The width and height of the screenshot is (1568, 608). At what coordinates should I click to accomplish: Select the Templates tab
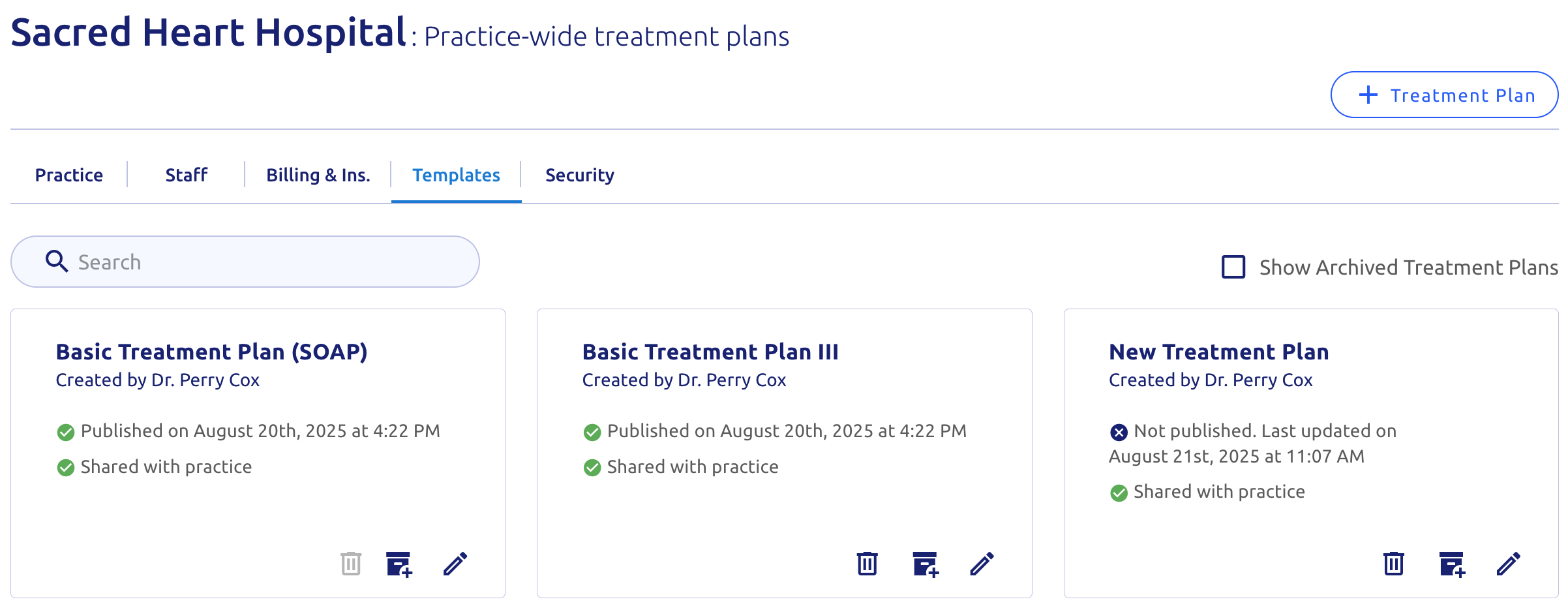(456, 175)
